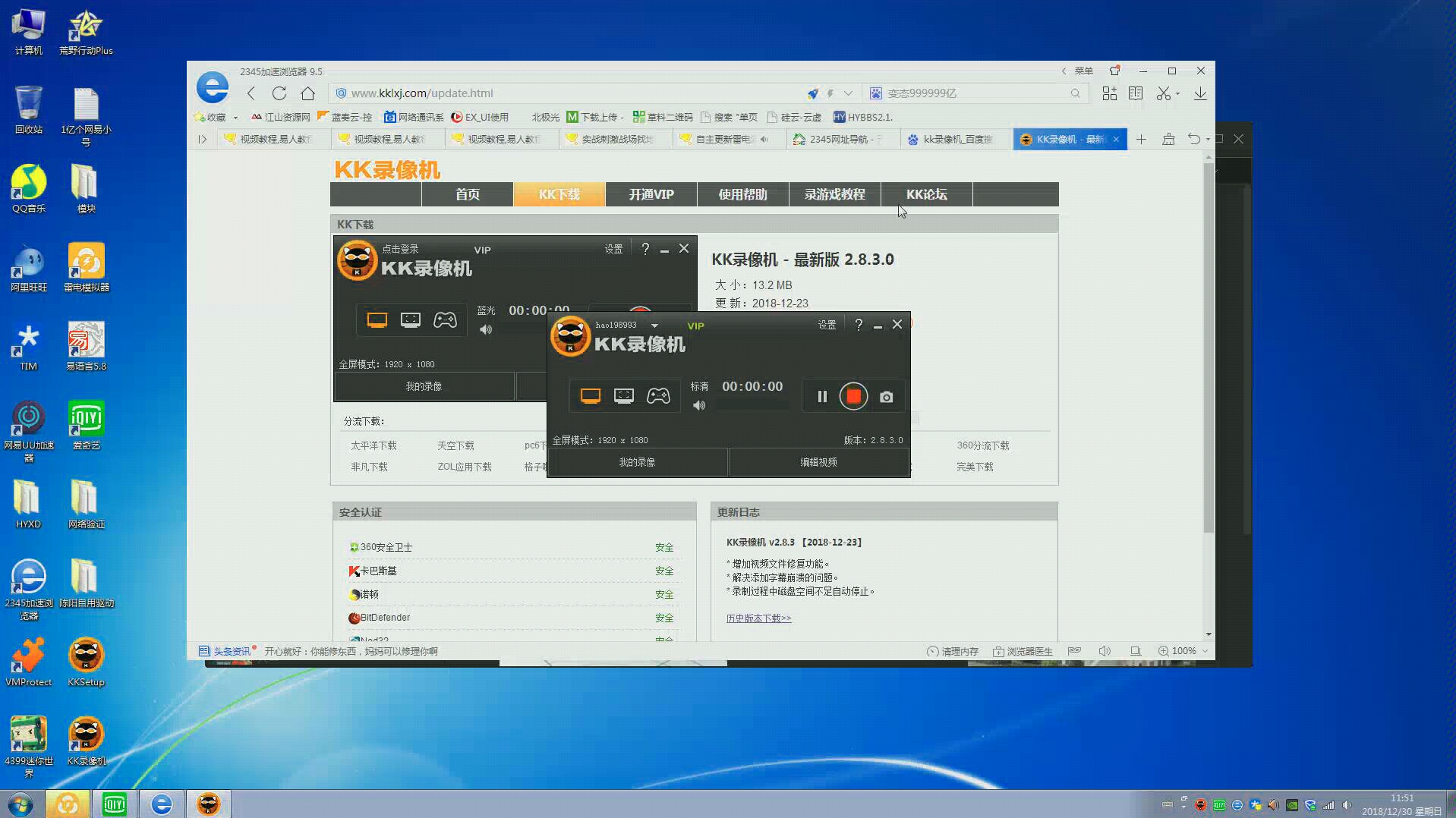
Task: Open the favorites dropdown arrow next to 收藏
Action: (x=235, y=118)
